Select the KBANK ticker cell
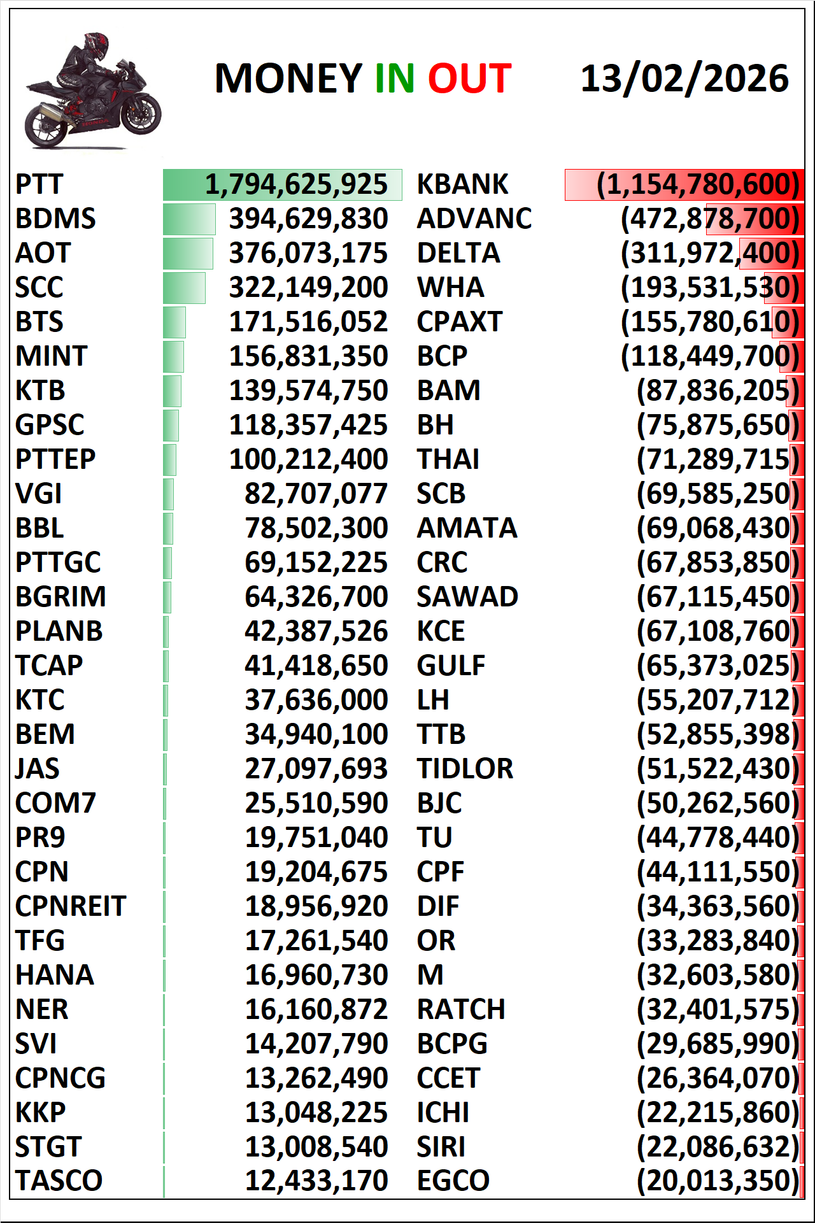 click(463, 184)
